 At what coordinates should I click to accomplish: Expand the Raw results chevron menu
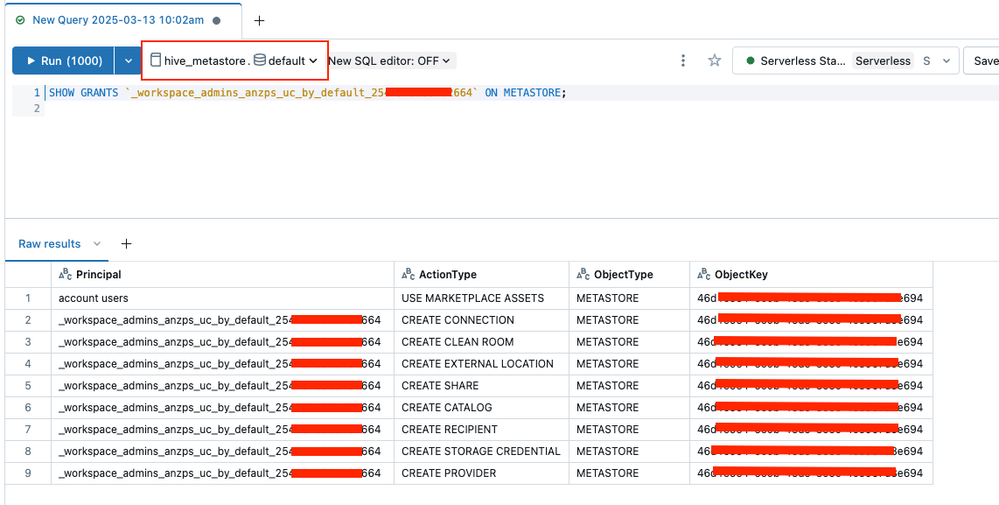tap(97, 244)
